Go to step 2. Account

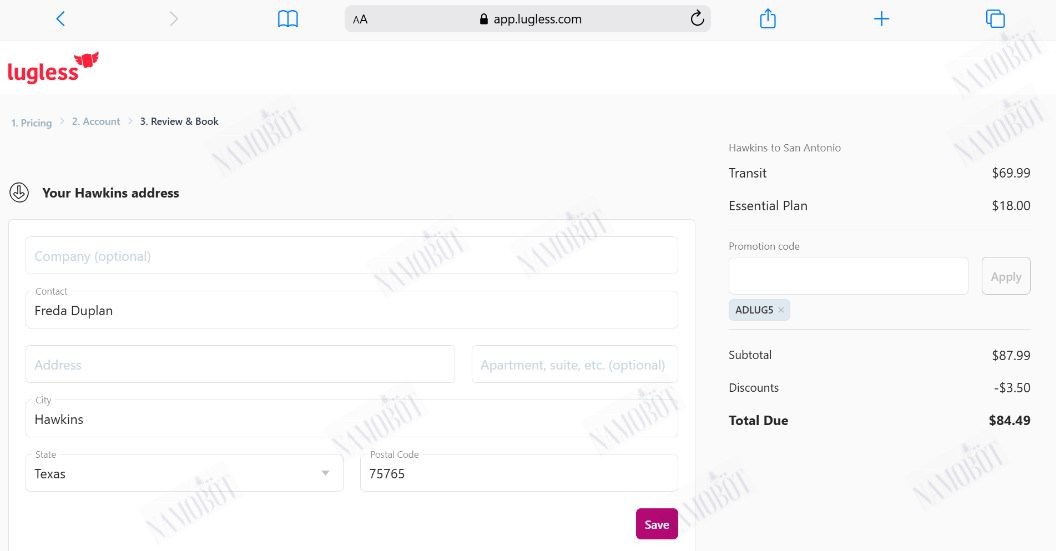(x=96, y=122)
